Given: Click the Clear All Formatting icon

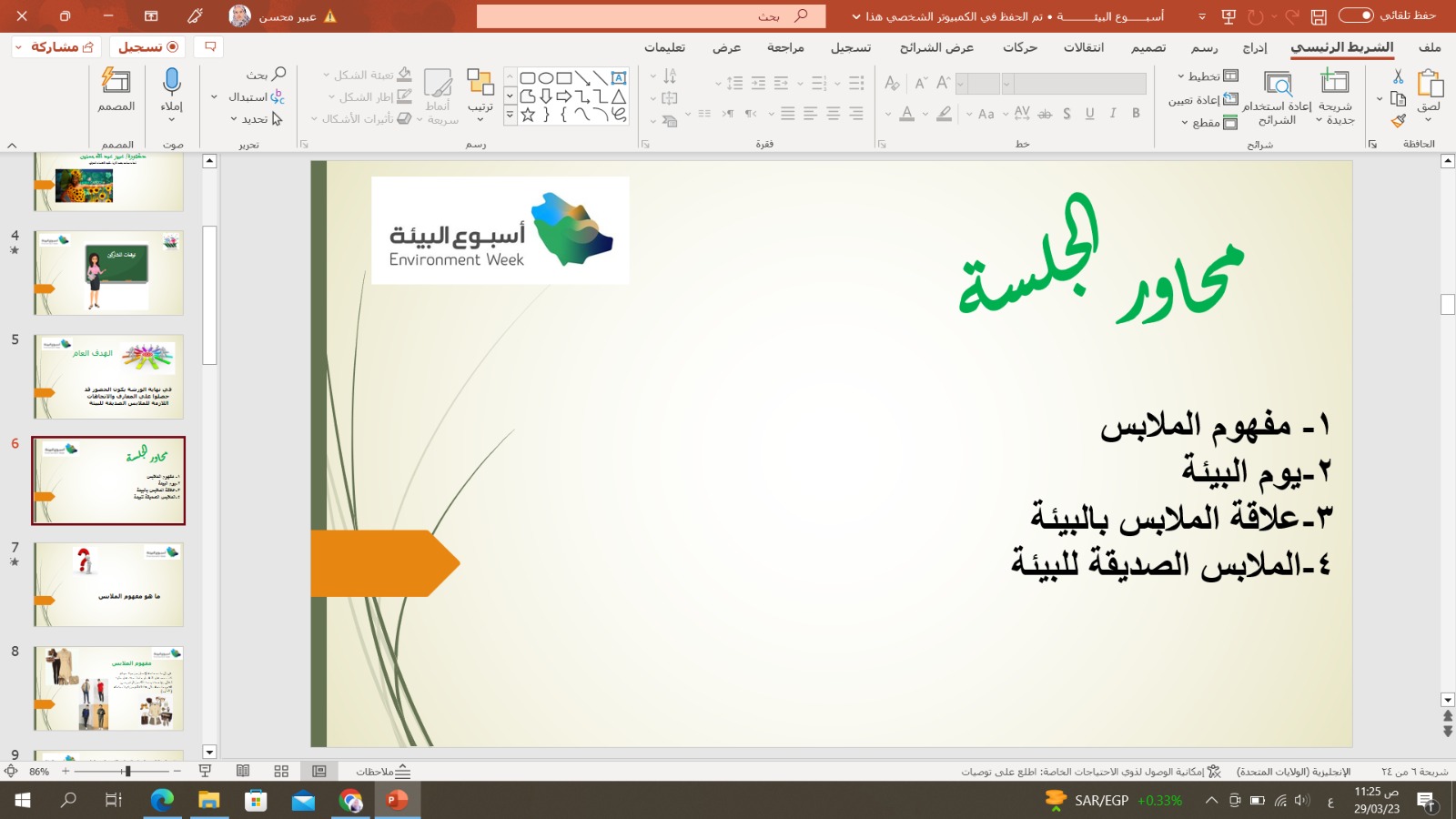Looking at the screenshot, I should (892, 84).
